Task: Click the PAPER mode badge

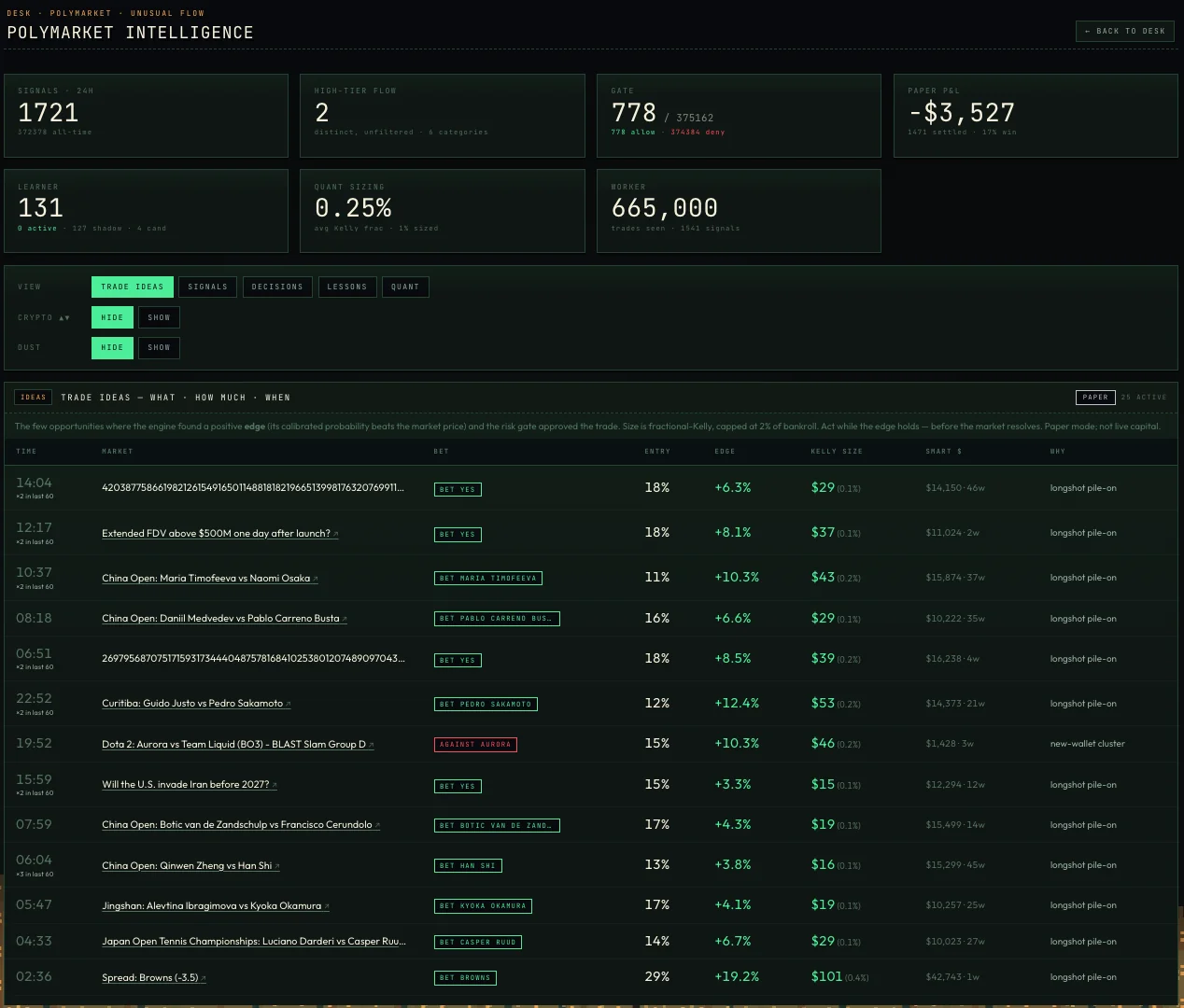Action: click(x=1095, y=398)
